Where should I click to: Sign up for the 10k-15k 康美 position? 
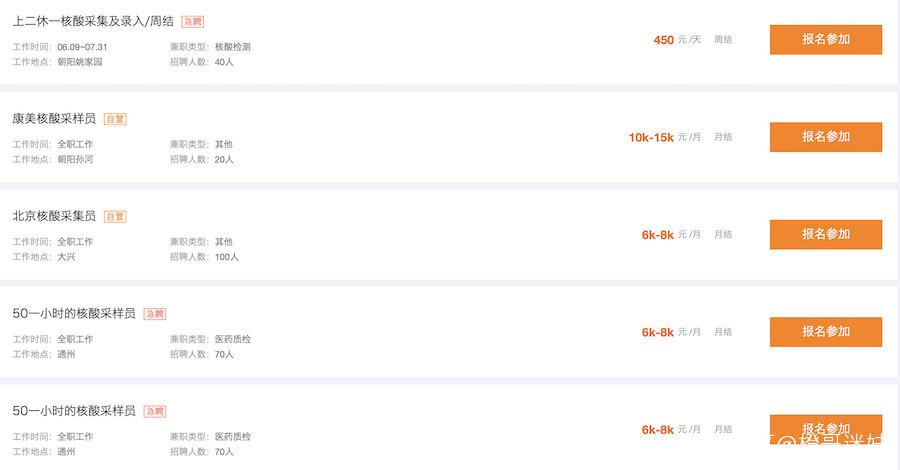coord(825,137)
